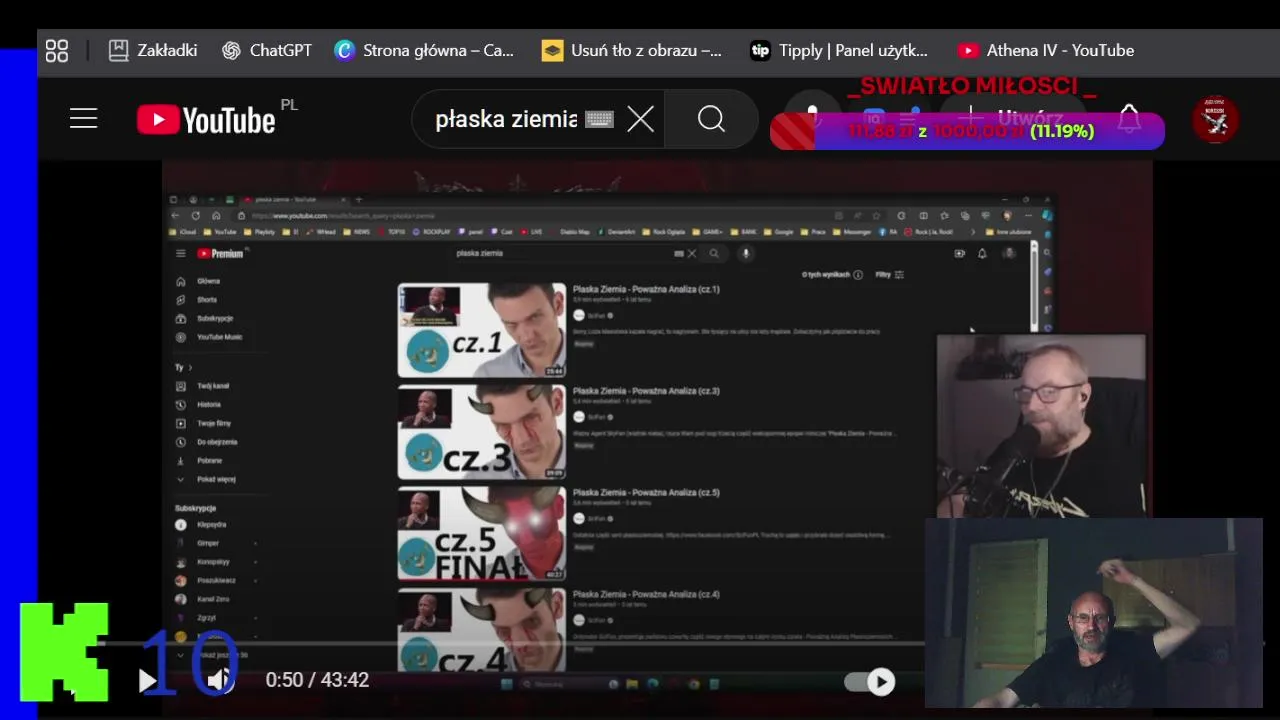This screenshot has width=1280, height=720.
Task: Open the notifications bell
Action: pyautogui.click(x=1129, y=119)
